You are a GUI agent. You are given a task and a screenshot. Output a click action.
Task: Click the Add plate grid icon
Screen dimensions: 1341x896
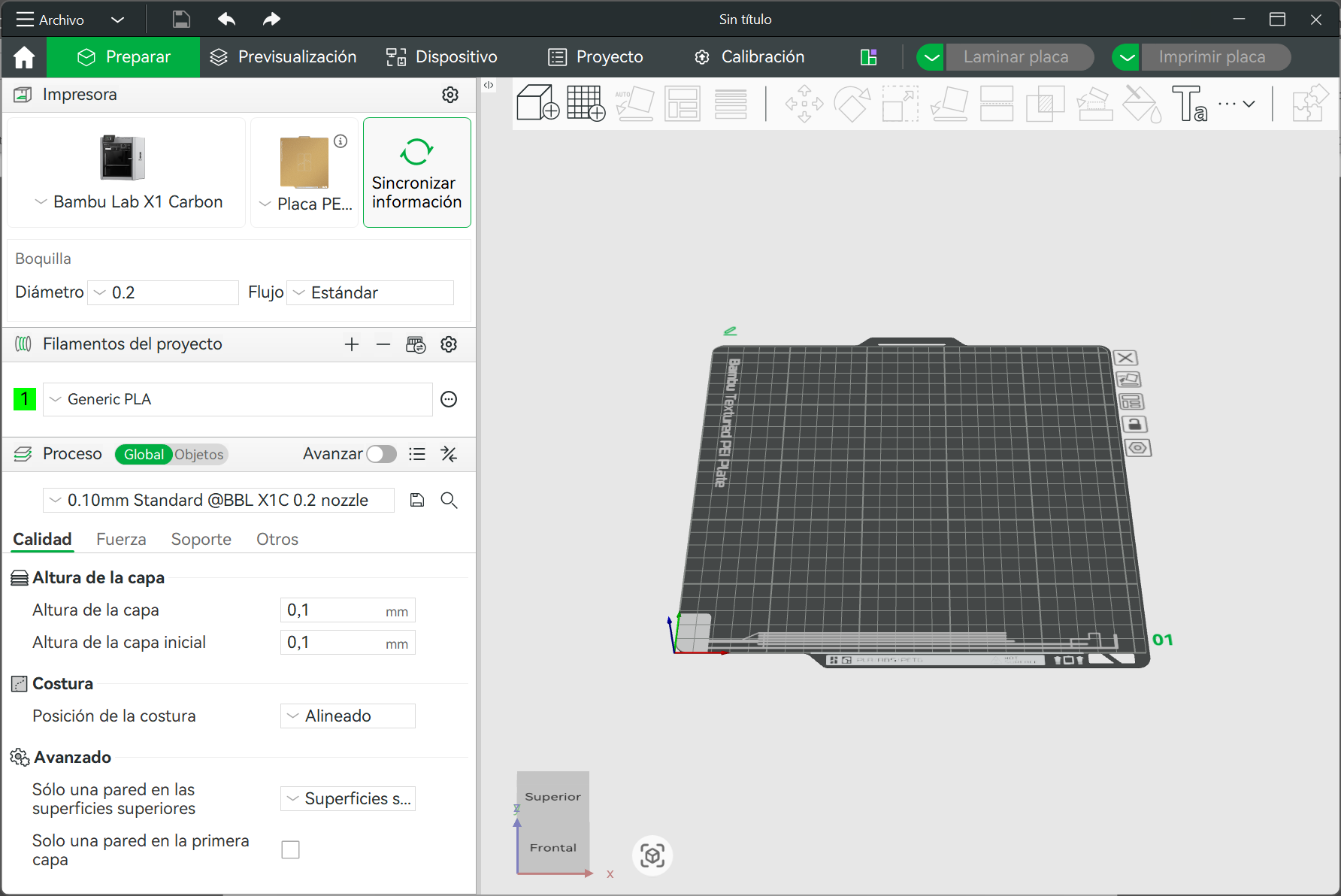(x=586, y=103)
